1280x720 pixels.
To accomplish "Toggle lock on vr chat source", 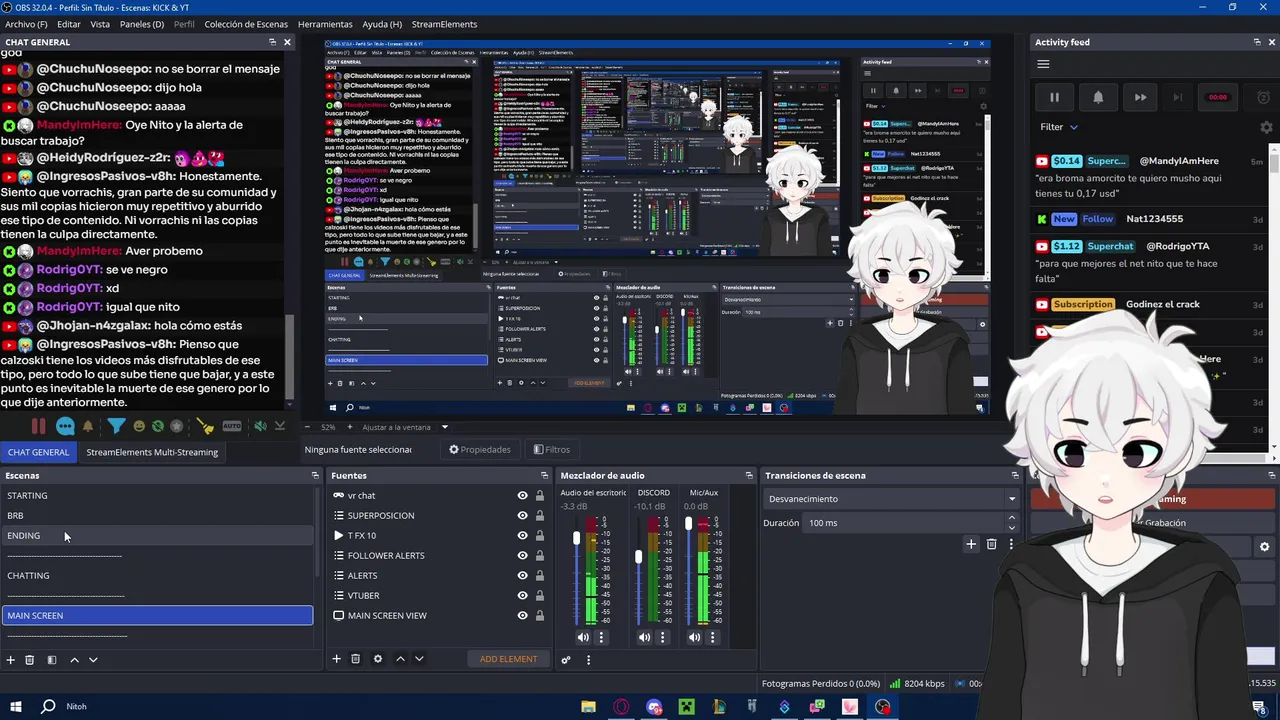I will tap(540, 495).
